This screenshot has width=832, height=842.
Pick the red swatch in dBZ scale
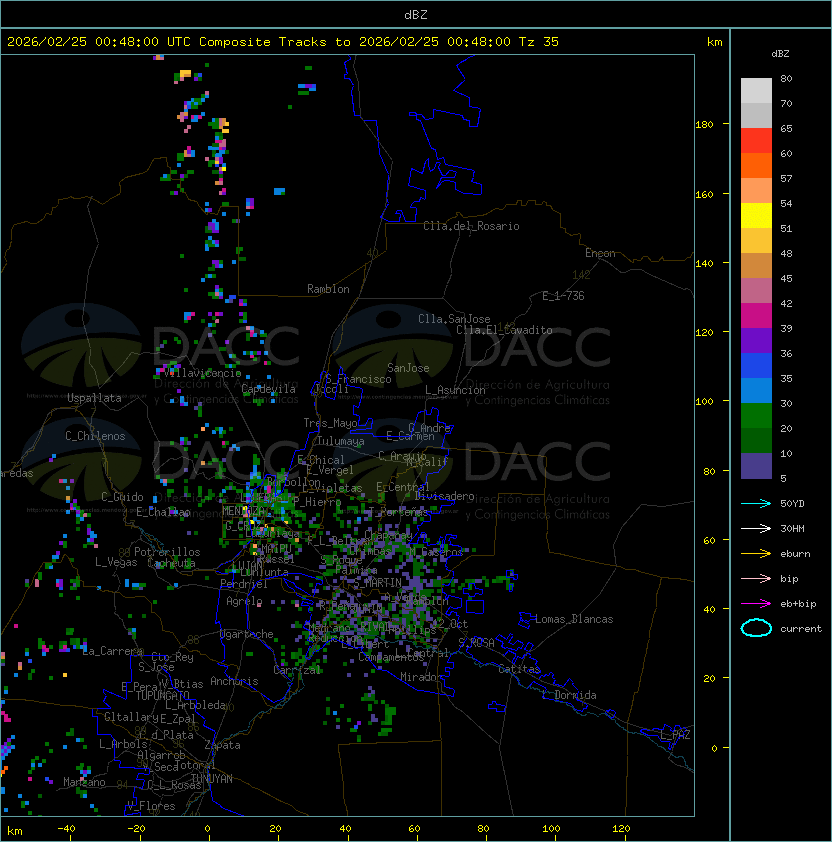756,141
